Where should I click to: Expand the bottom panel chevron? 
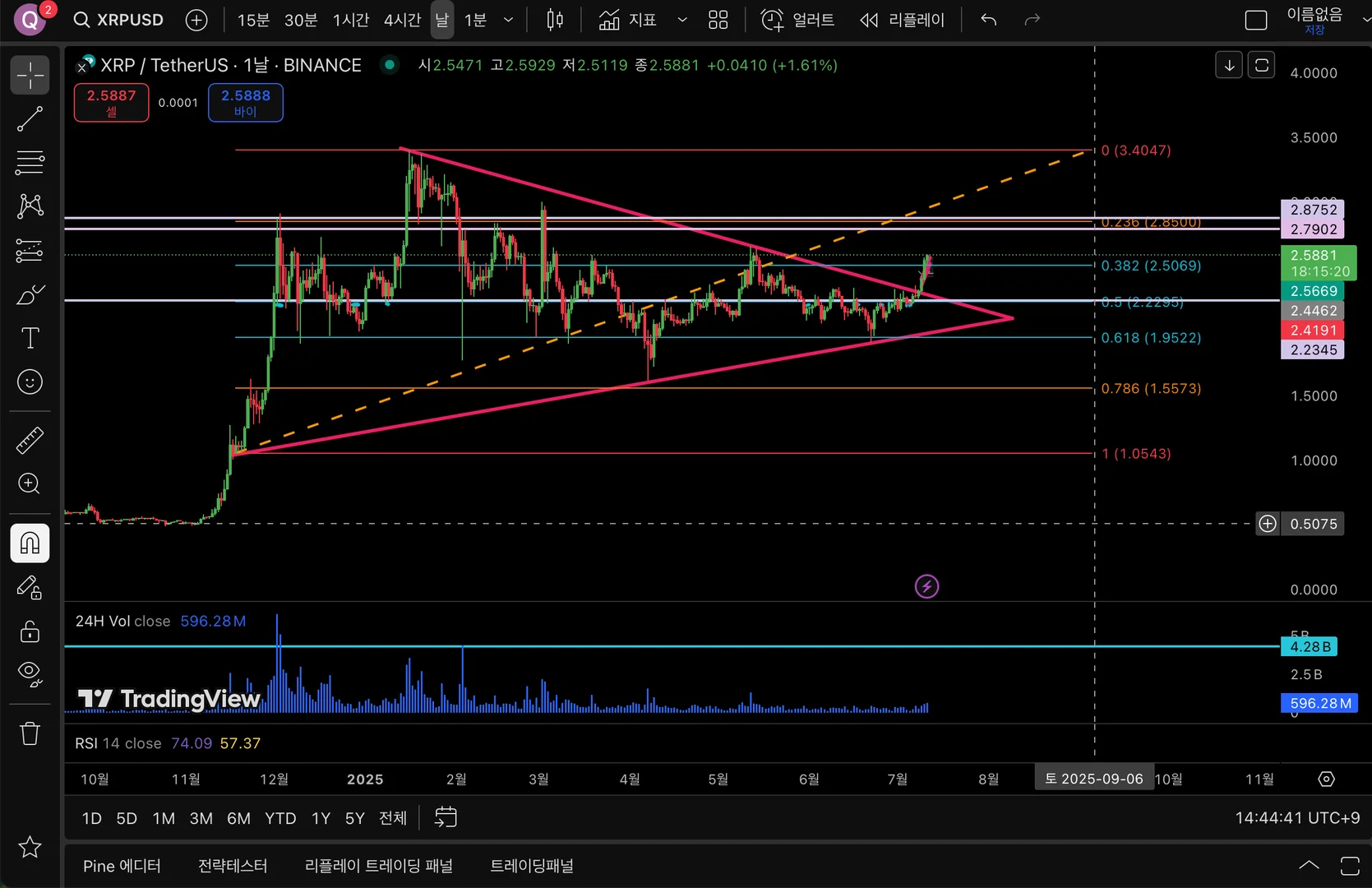[x=1309, y=865]
